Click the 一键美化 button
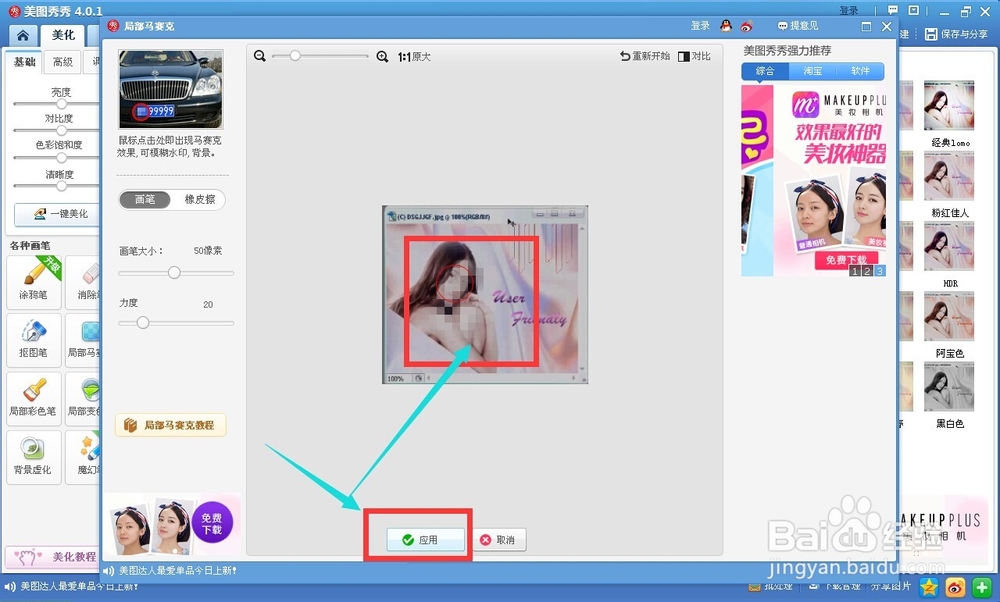 (x=58, y=214)
